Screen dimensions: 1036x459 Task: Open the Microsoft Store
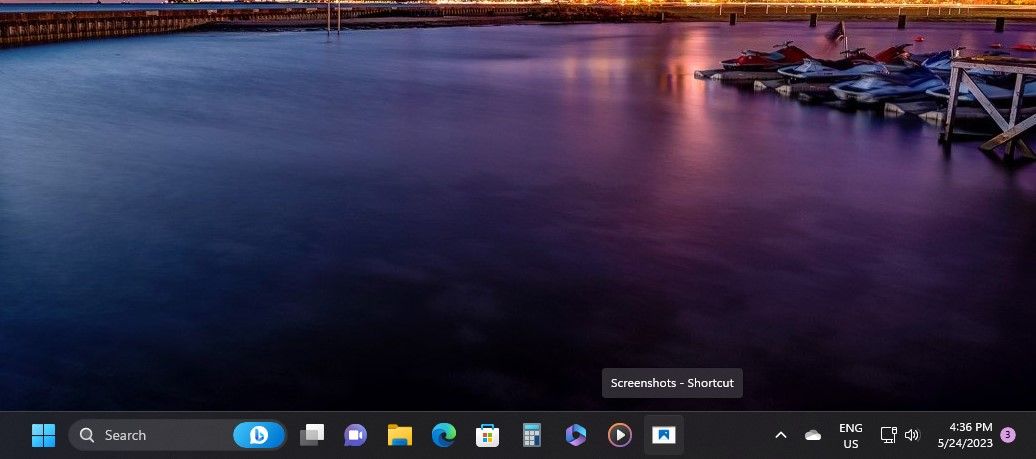point(488,435)
